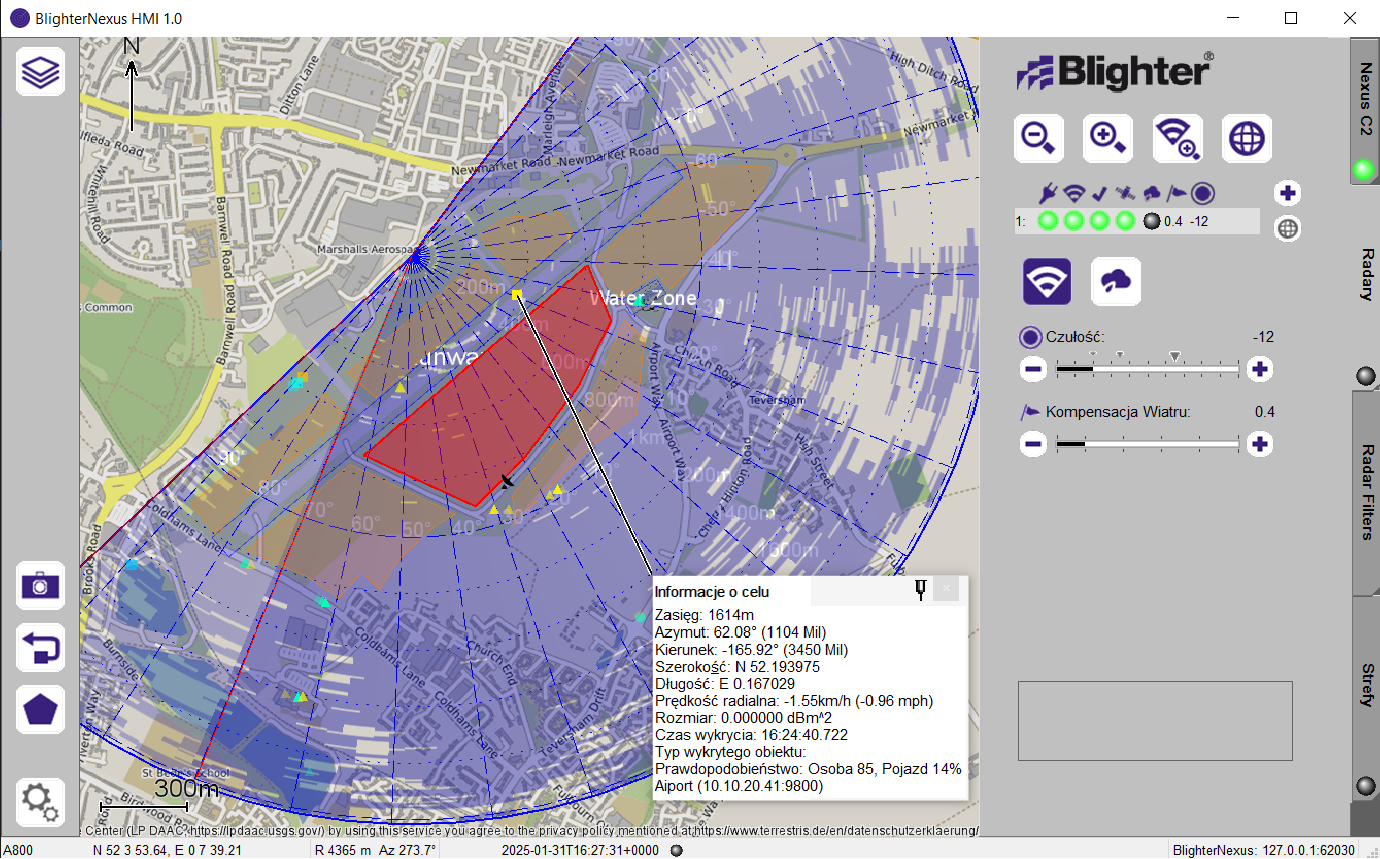
Task: Click the undo arrow icon
Action: coord(40,647)
